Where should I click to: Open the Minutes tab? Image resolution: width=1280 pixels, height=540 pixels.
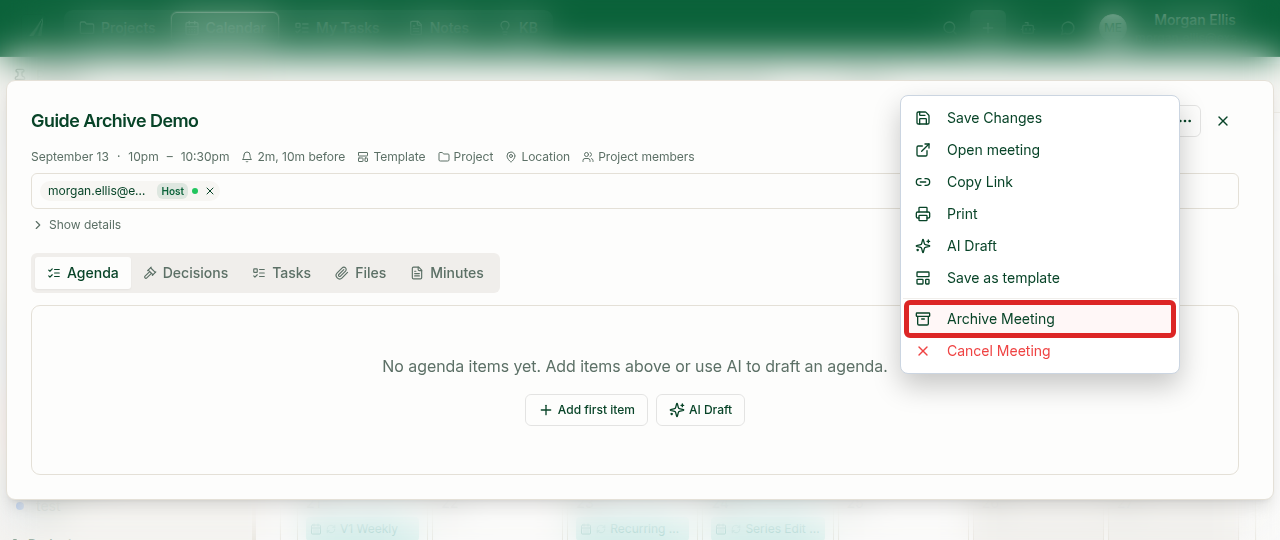coord(447,273)
